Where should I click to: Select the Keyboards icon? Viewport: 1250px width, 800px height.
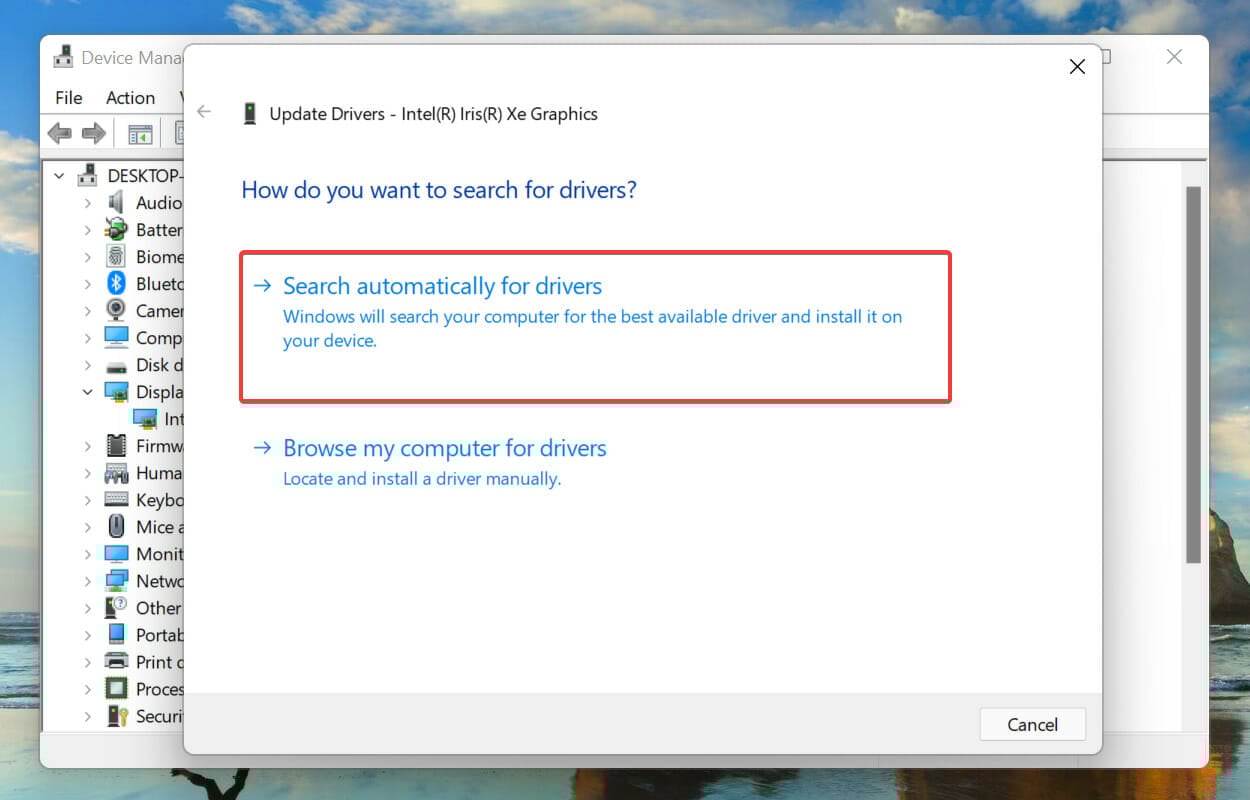pos(117,500)
